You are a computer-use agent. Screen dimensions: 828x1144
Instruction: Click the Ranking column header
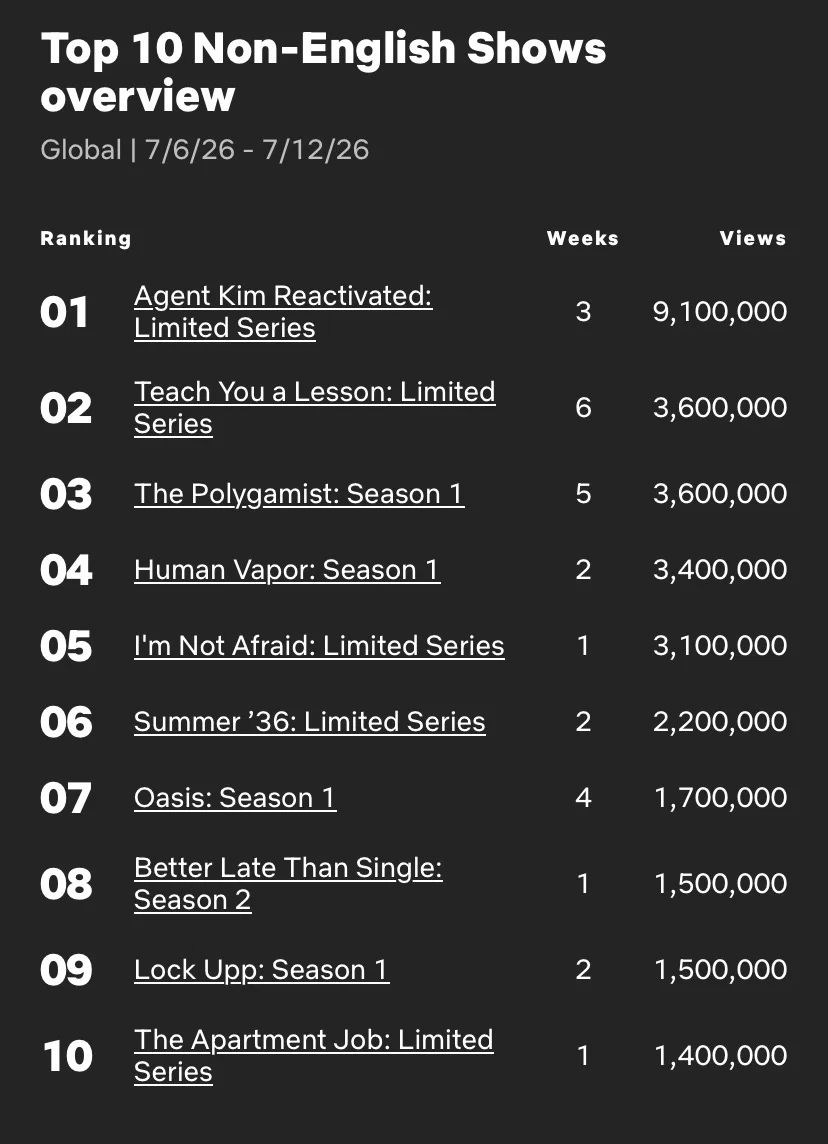86,239
